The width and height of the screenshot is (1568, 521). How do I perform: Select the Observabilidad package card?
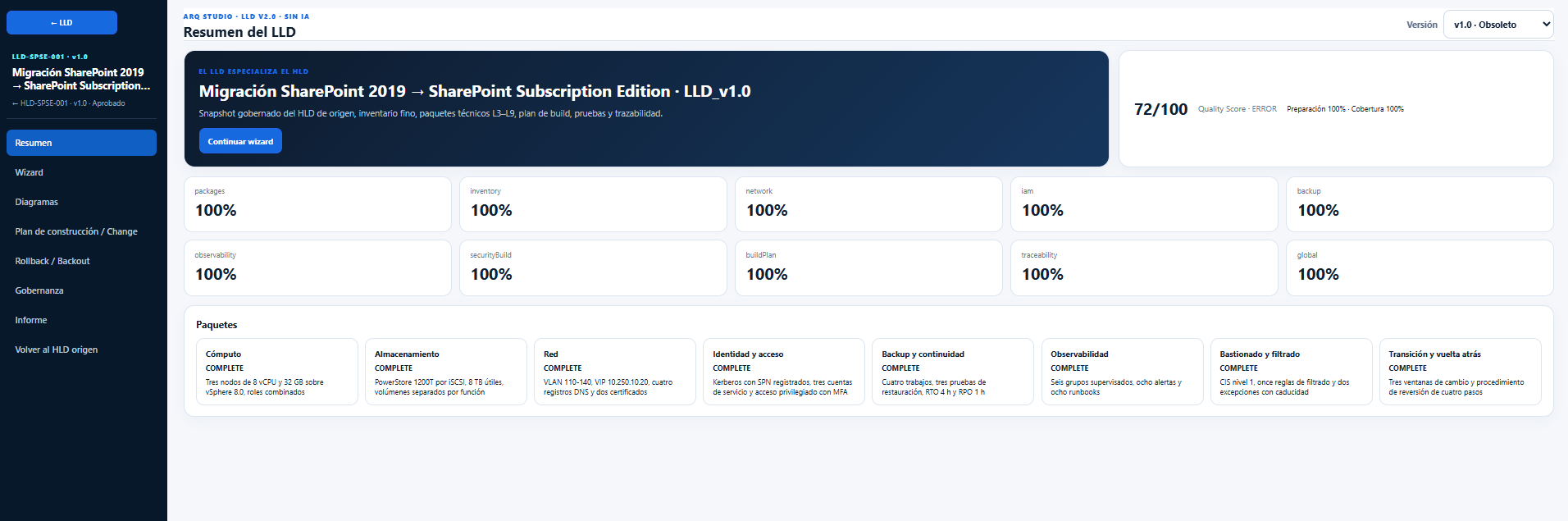point(1122,372)
